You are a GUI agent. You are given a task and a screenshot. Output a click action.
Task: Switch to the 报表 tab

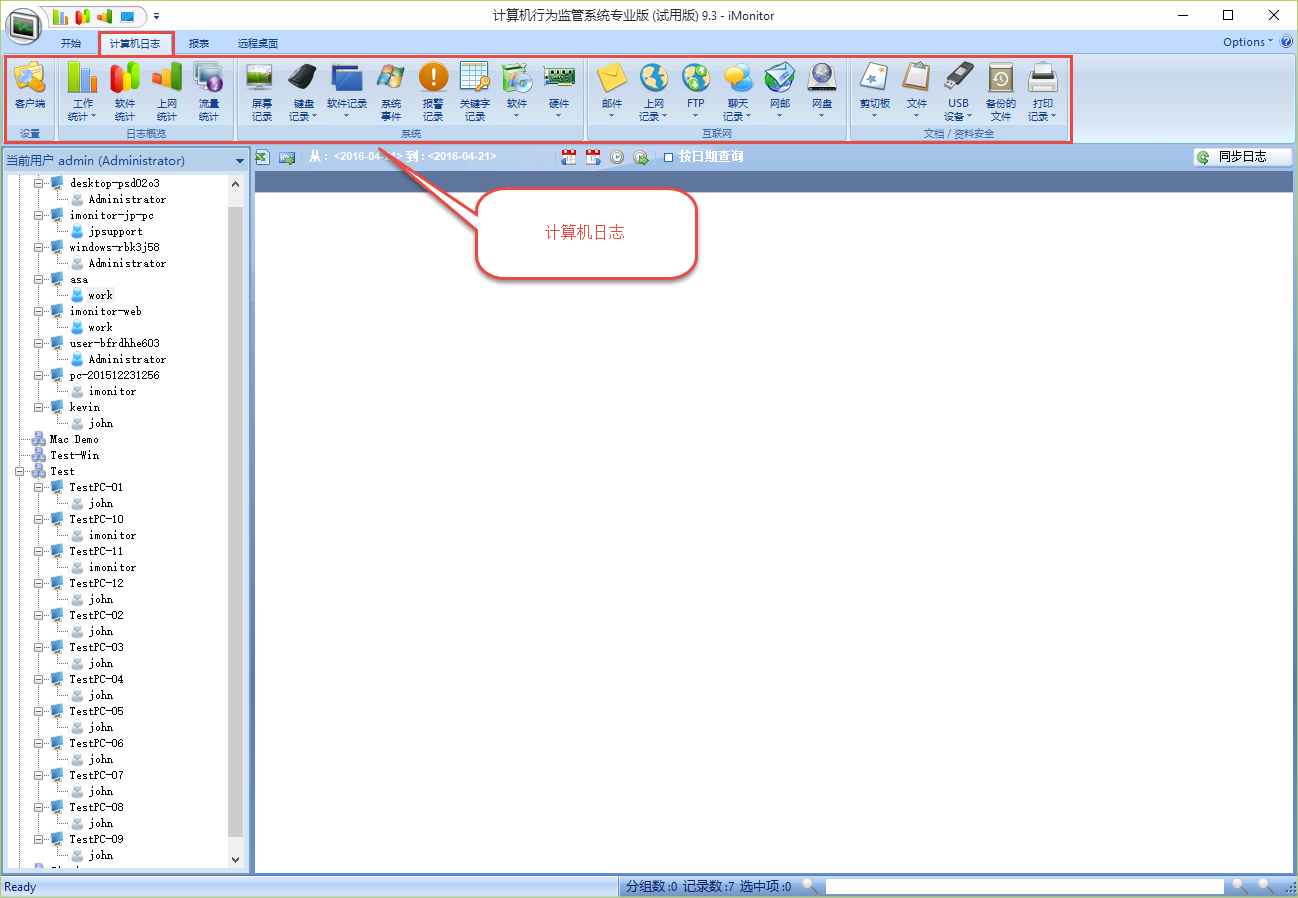(x=199, y=43)
